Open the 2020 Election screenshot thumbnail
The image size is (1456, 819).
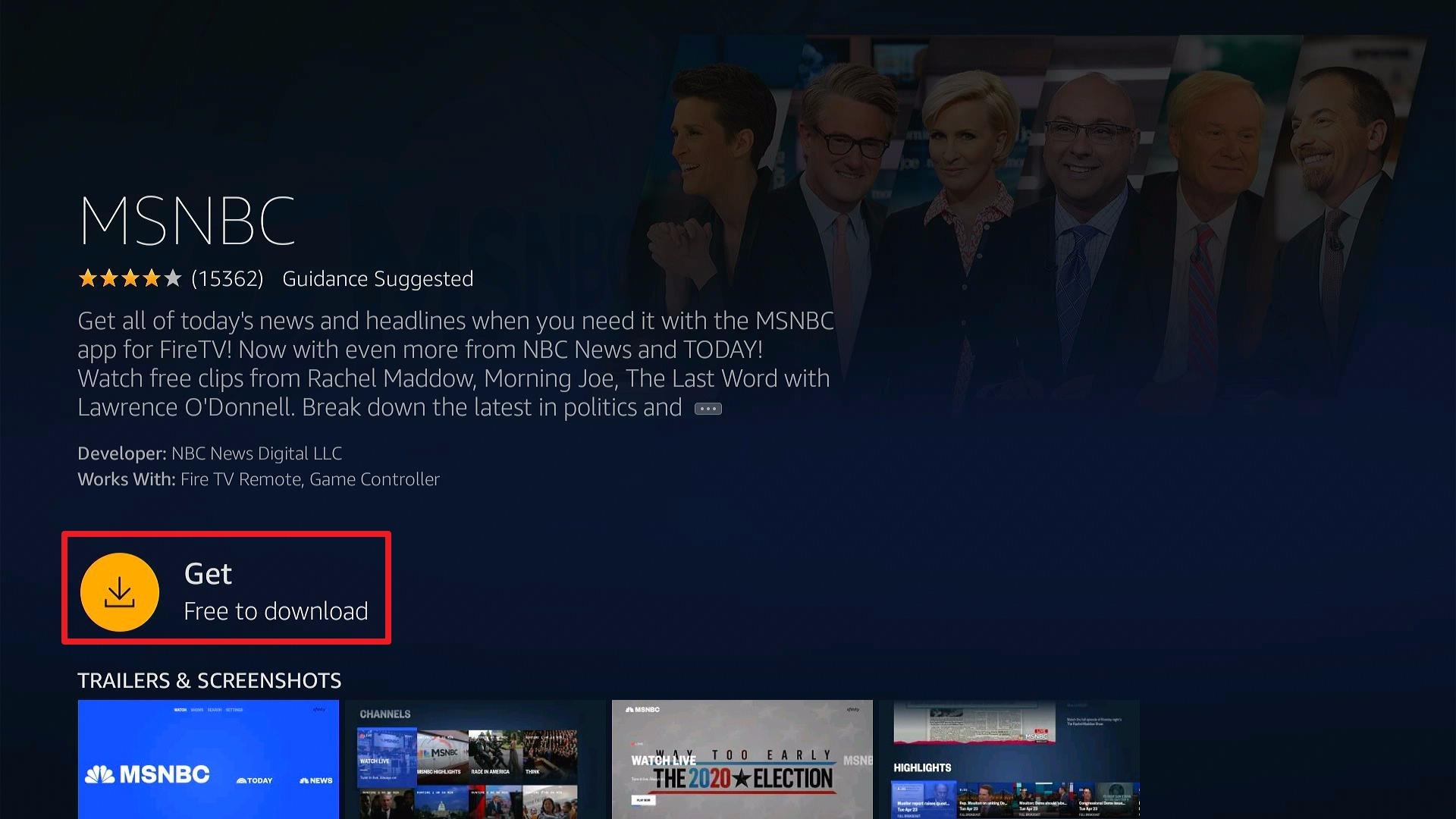743,758
